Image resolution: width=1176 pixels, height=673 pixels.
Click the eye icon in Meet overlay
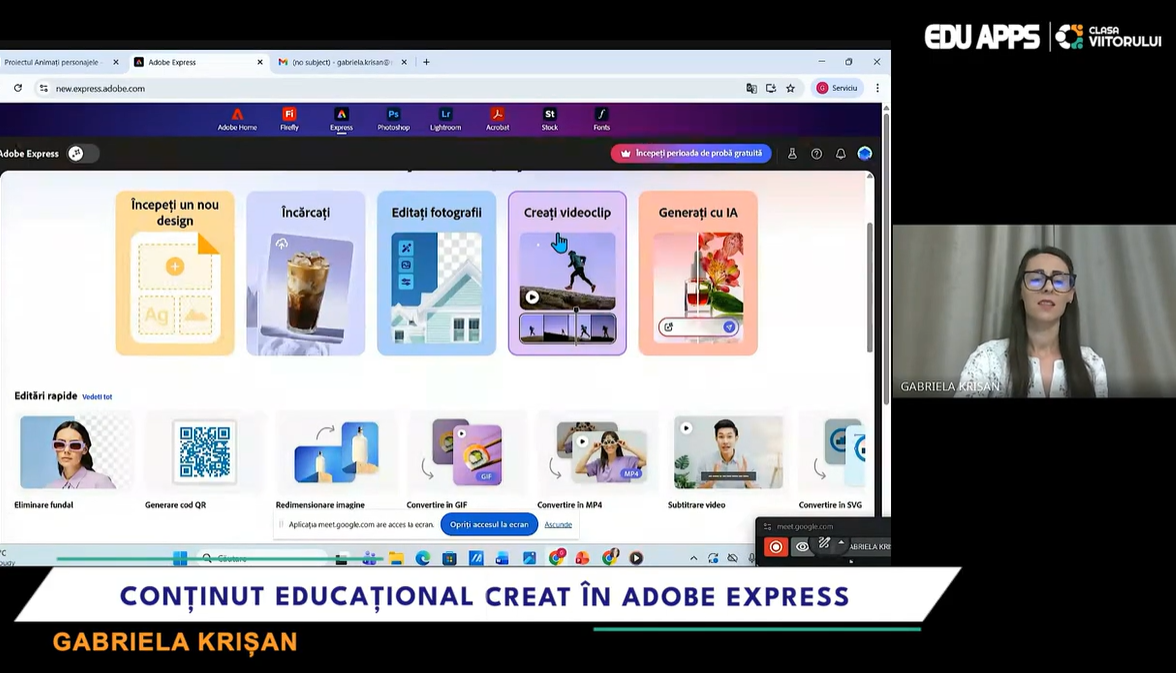pyautogui.click(x=802, y=547)
